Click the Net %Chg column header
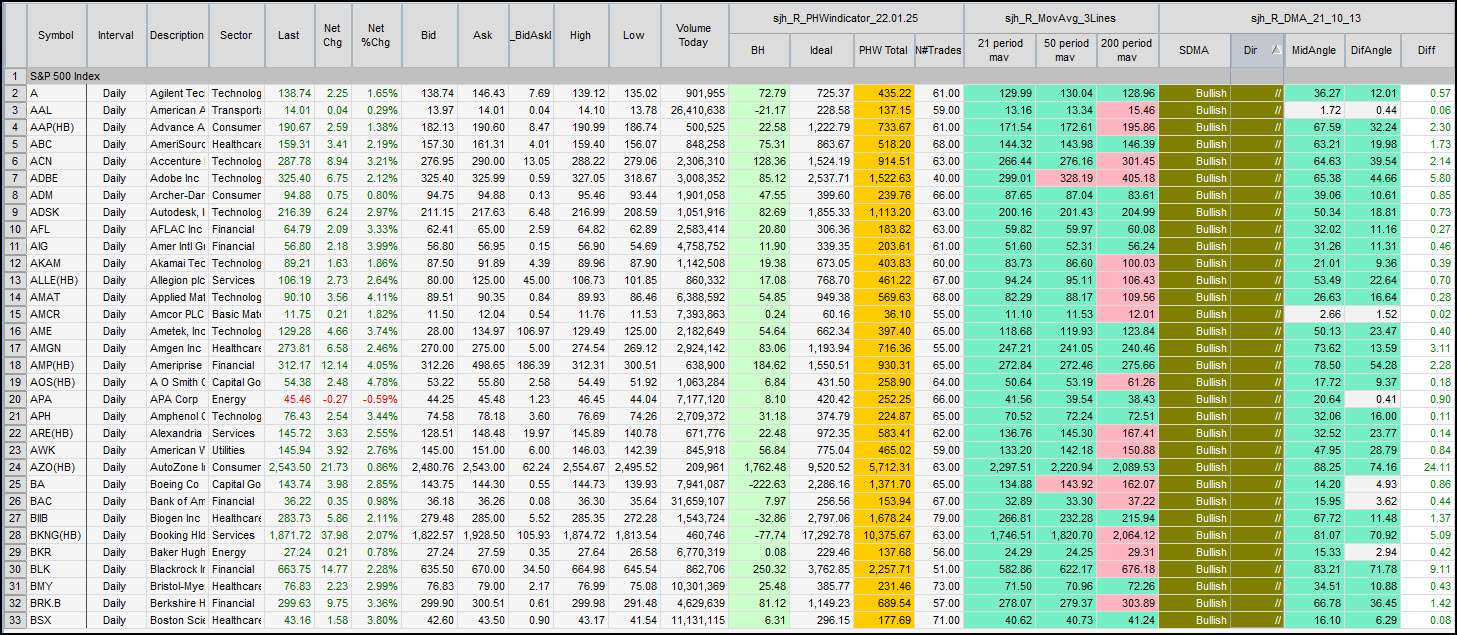 point(377,35)
